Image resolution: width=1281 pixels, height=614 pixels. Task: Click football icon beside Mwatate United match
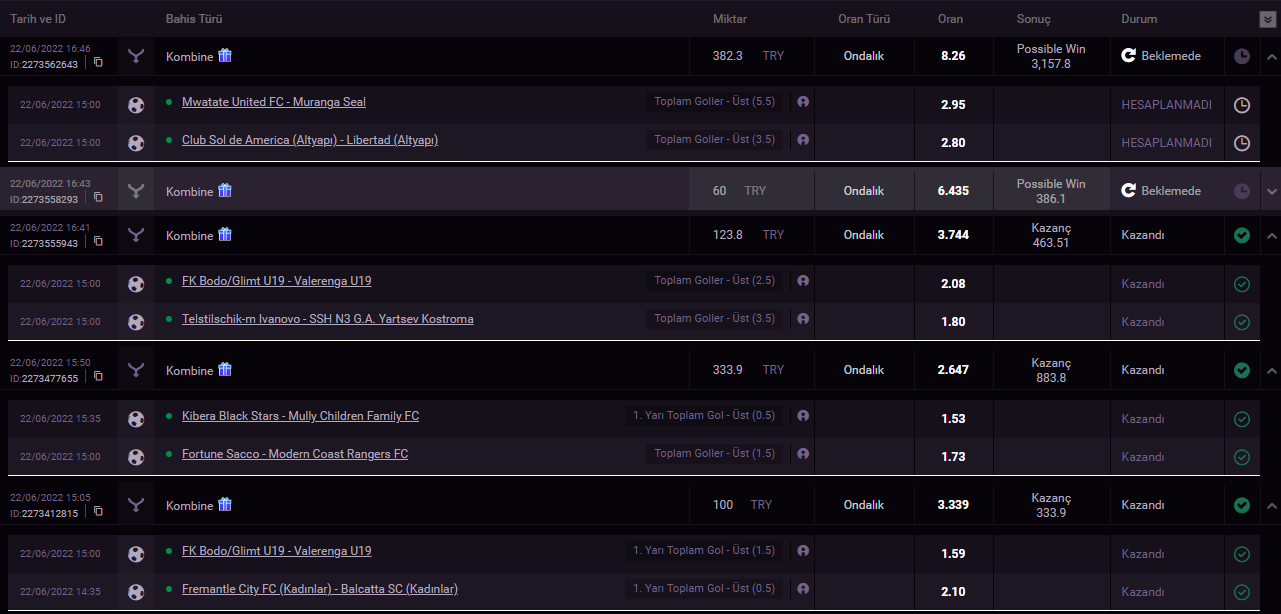click(x=136, y=104)
